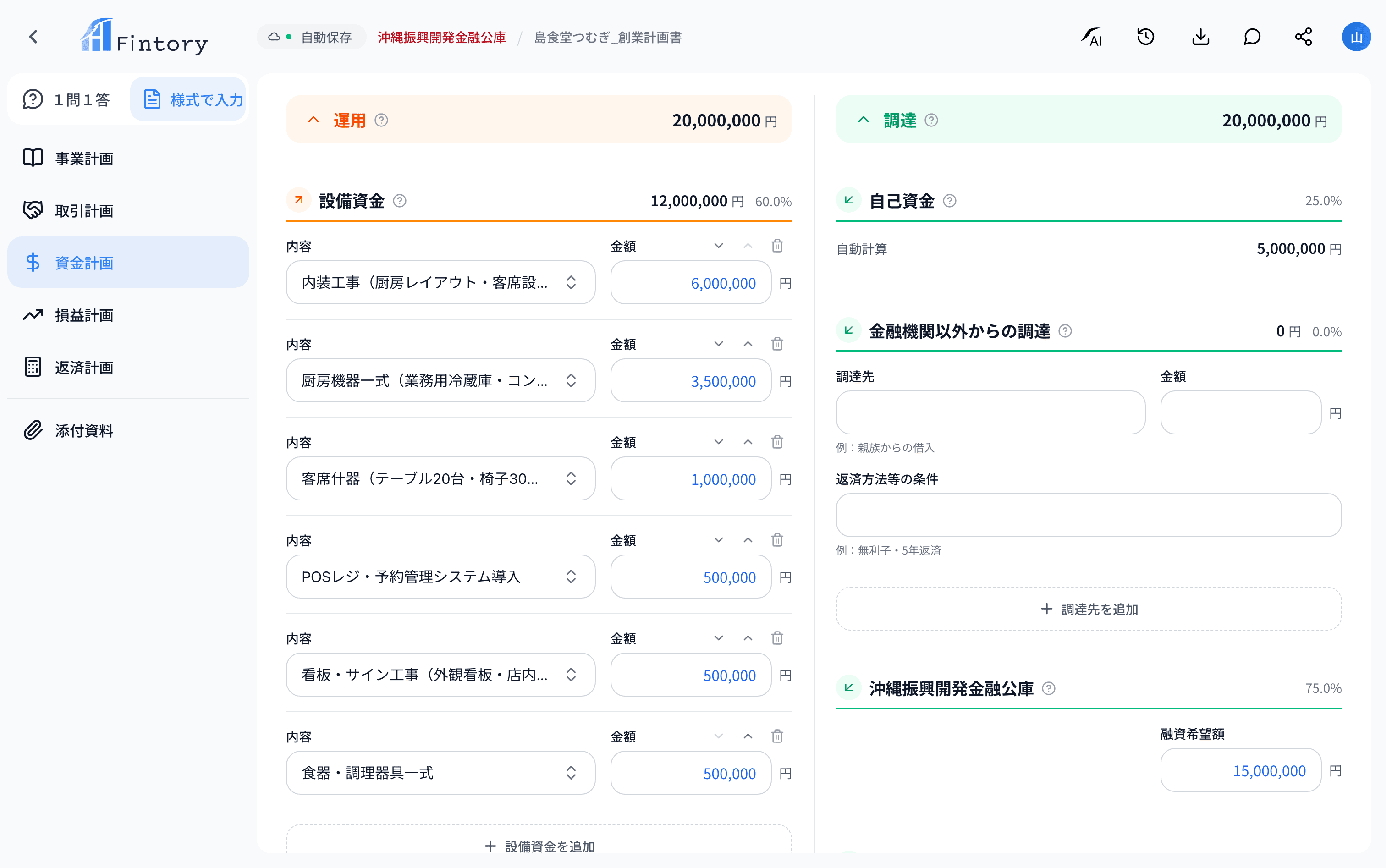
Task: Click the 6,000,000 amount field
Action: point(691,282)
